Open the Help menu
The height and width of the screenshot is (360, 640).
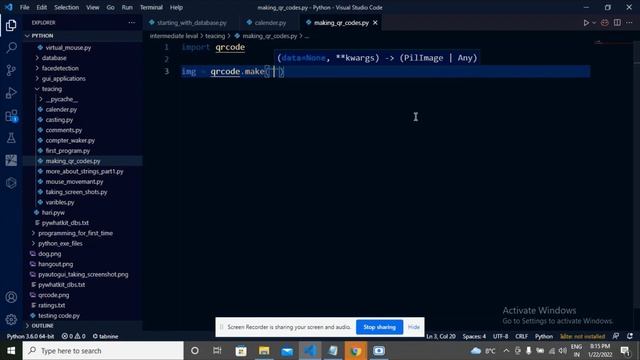pos(176,7)
